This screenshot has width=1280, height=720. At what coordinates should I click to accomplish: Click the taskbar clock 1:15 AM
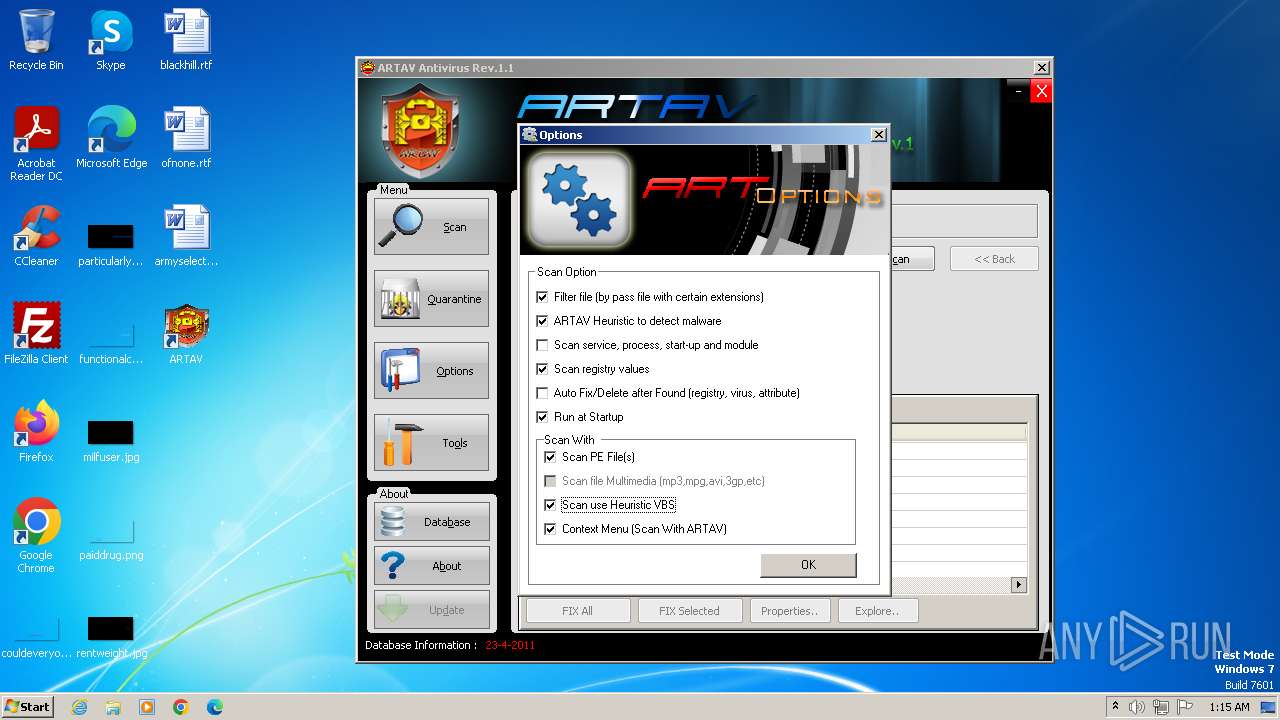(1229, 707)
